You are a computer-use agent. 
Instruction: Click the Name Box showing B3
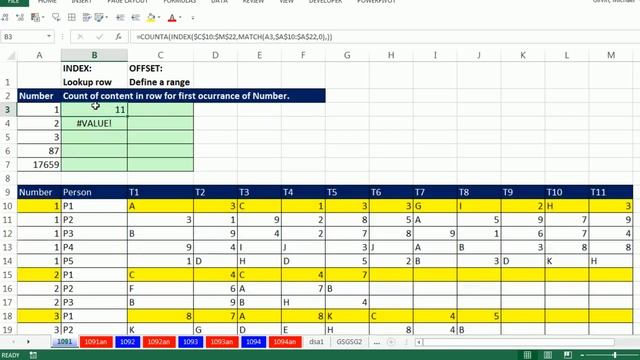coord(23,37)
